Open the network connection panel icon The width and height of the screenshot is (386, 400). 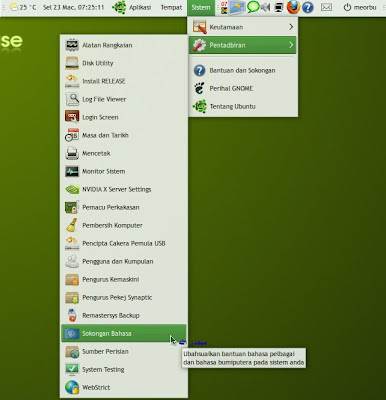coord(279,7)
